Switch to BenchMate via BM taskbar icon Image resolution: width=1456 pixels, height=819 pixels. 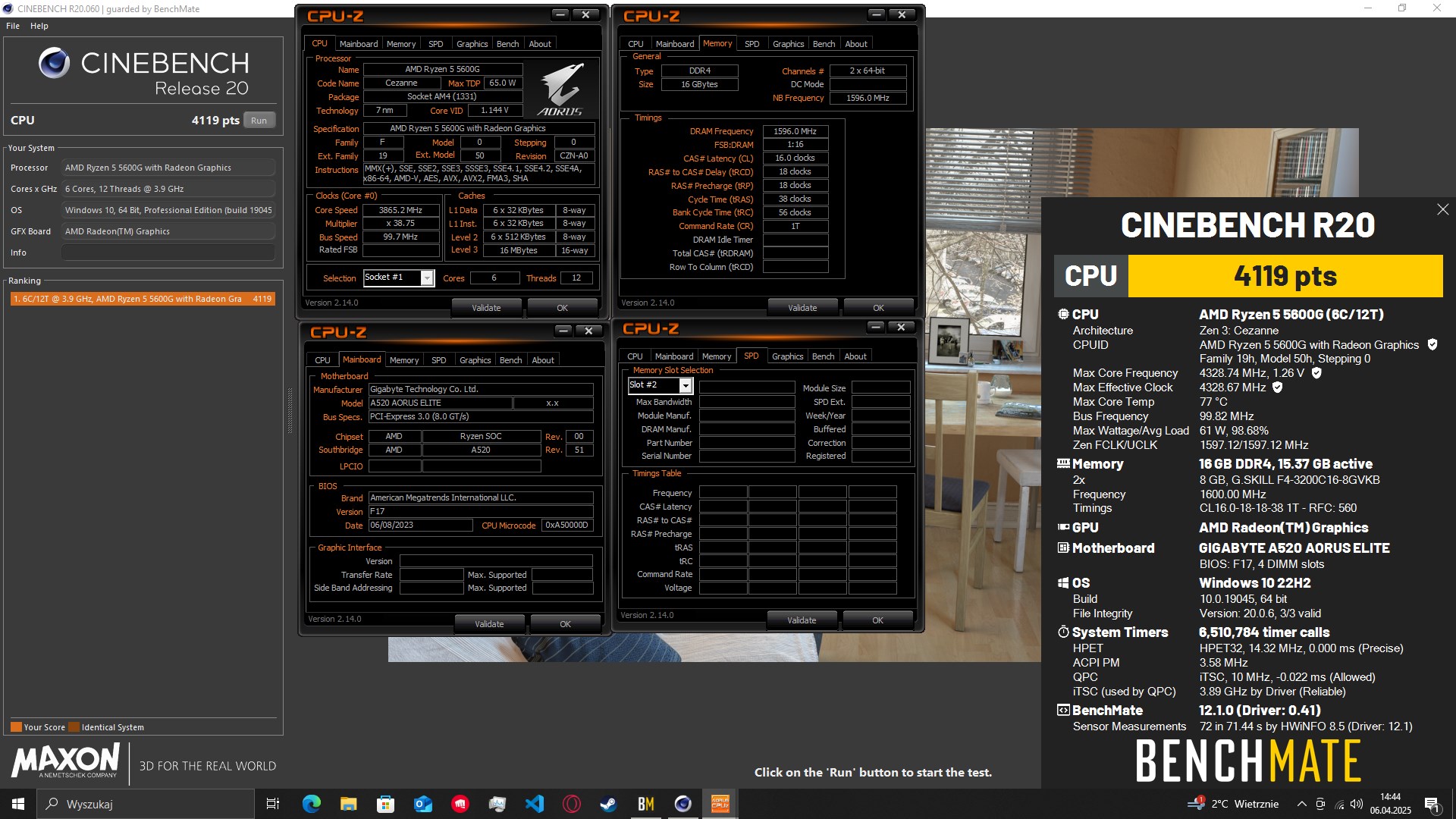[645, 804]
